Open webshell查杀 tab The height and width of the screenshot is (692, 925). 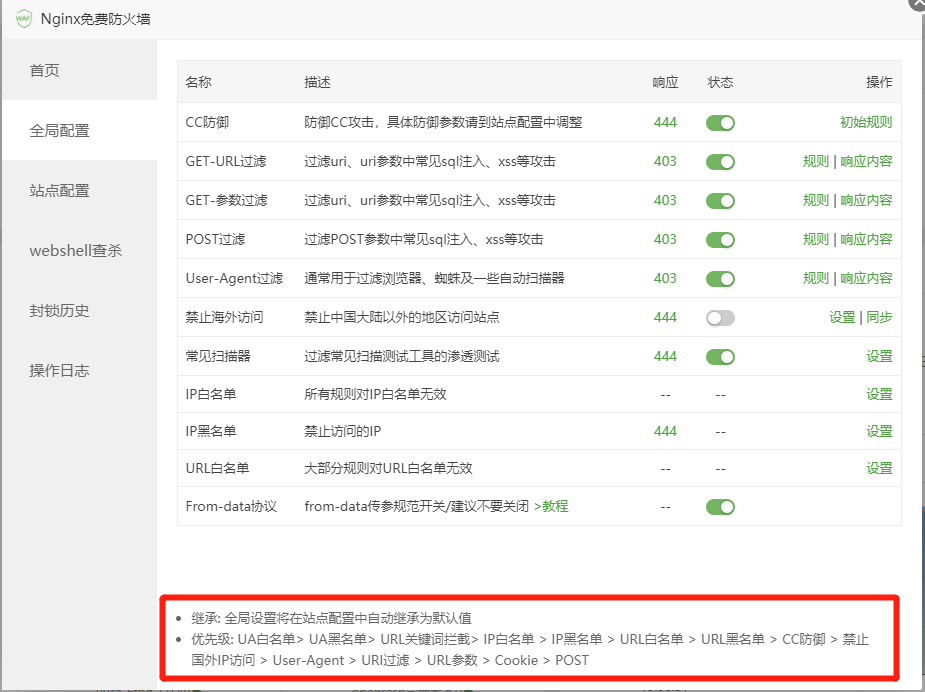click(80, 251)
